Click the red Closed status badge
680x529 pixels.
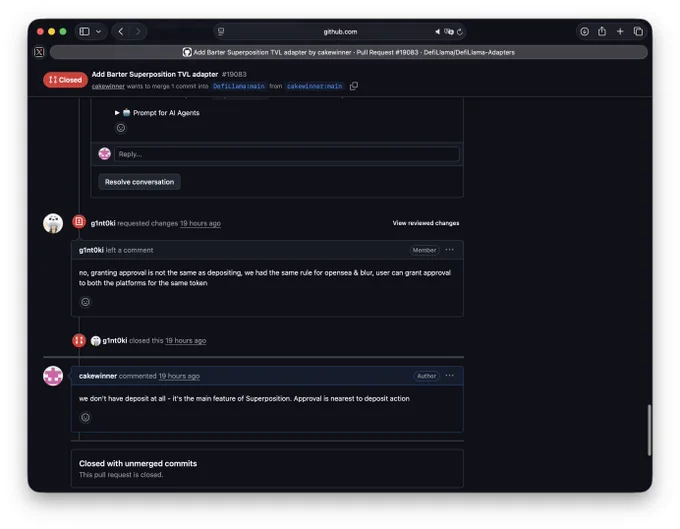tap(65, 80)
